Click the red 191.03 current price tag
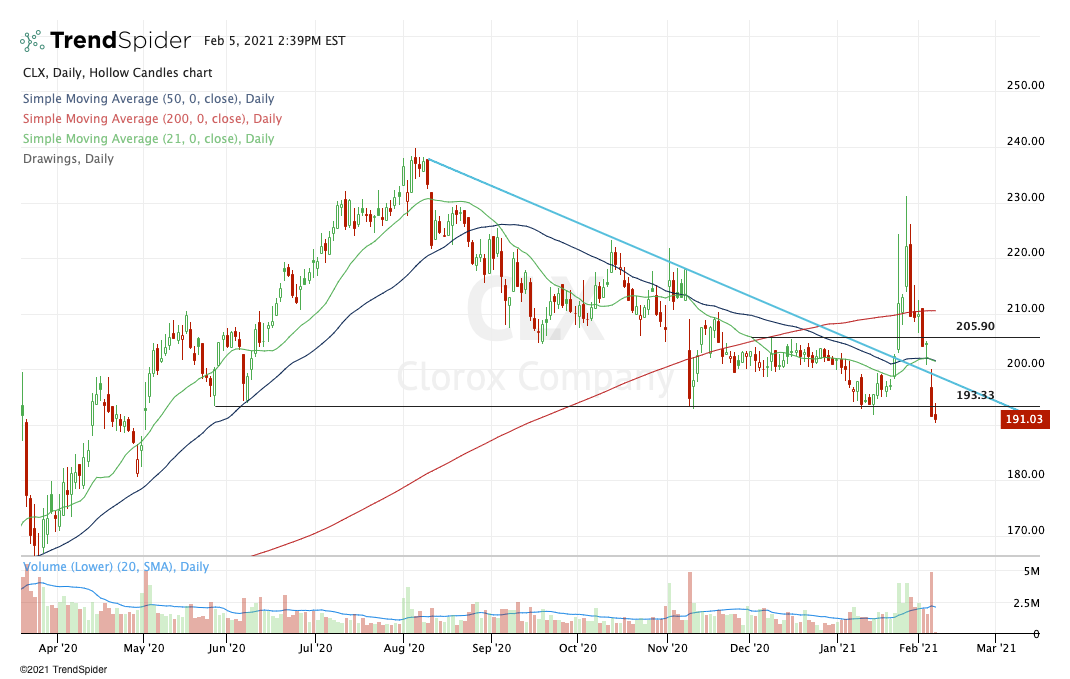1070x679 pixels. [1025, 419]
